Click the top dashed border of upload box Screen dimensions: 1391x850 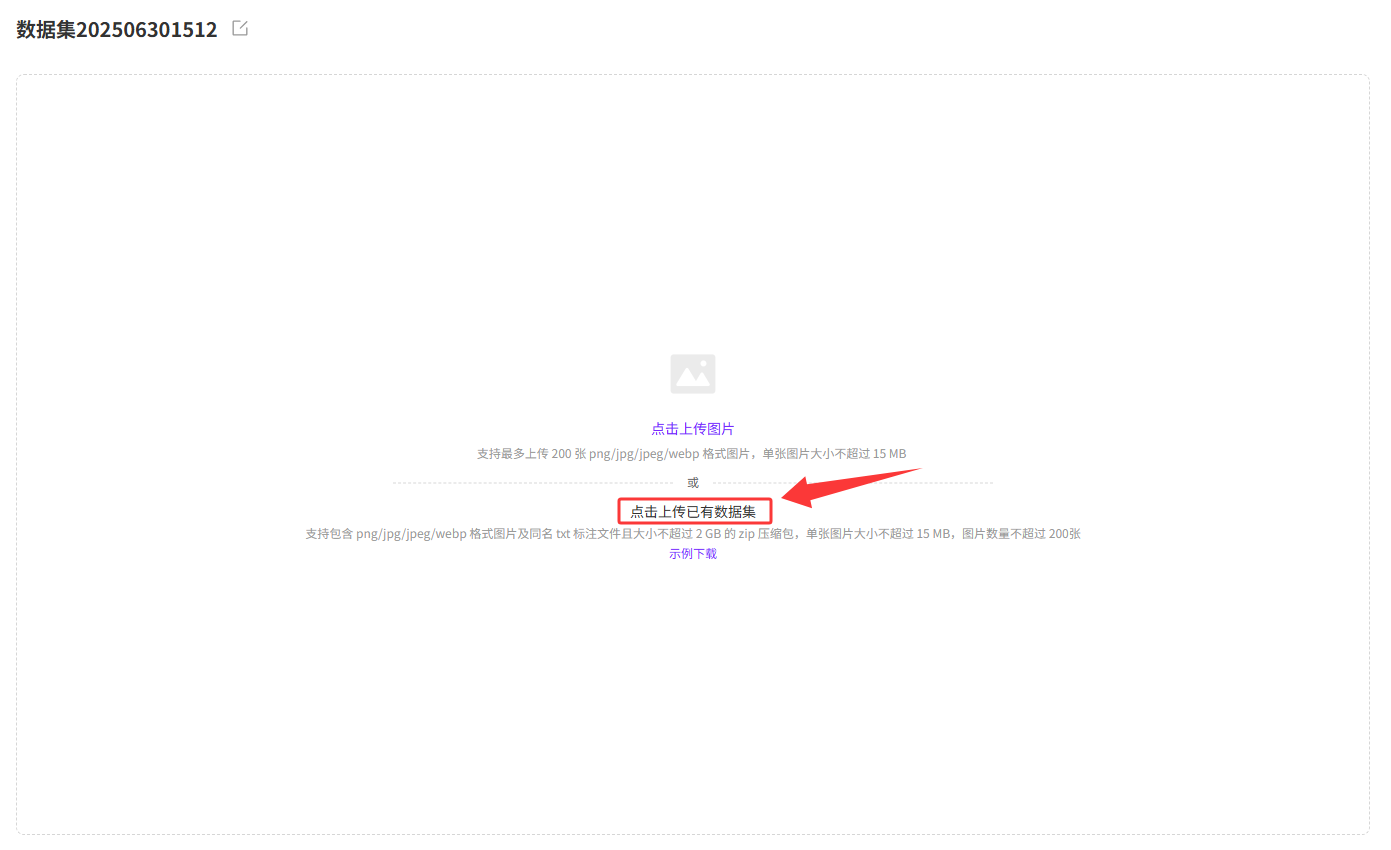tap(693, 75)
